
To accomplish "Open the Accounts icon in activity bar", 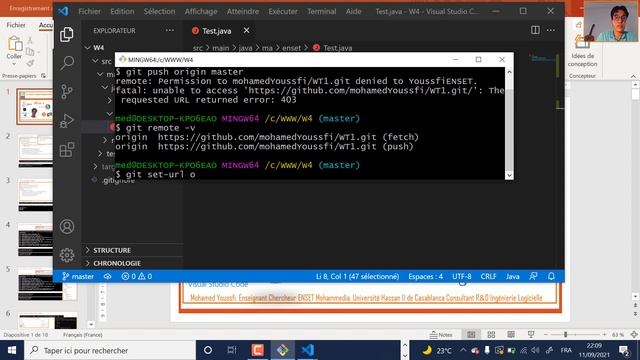I will click(67, 226).
